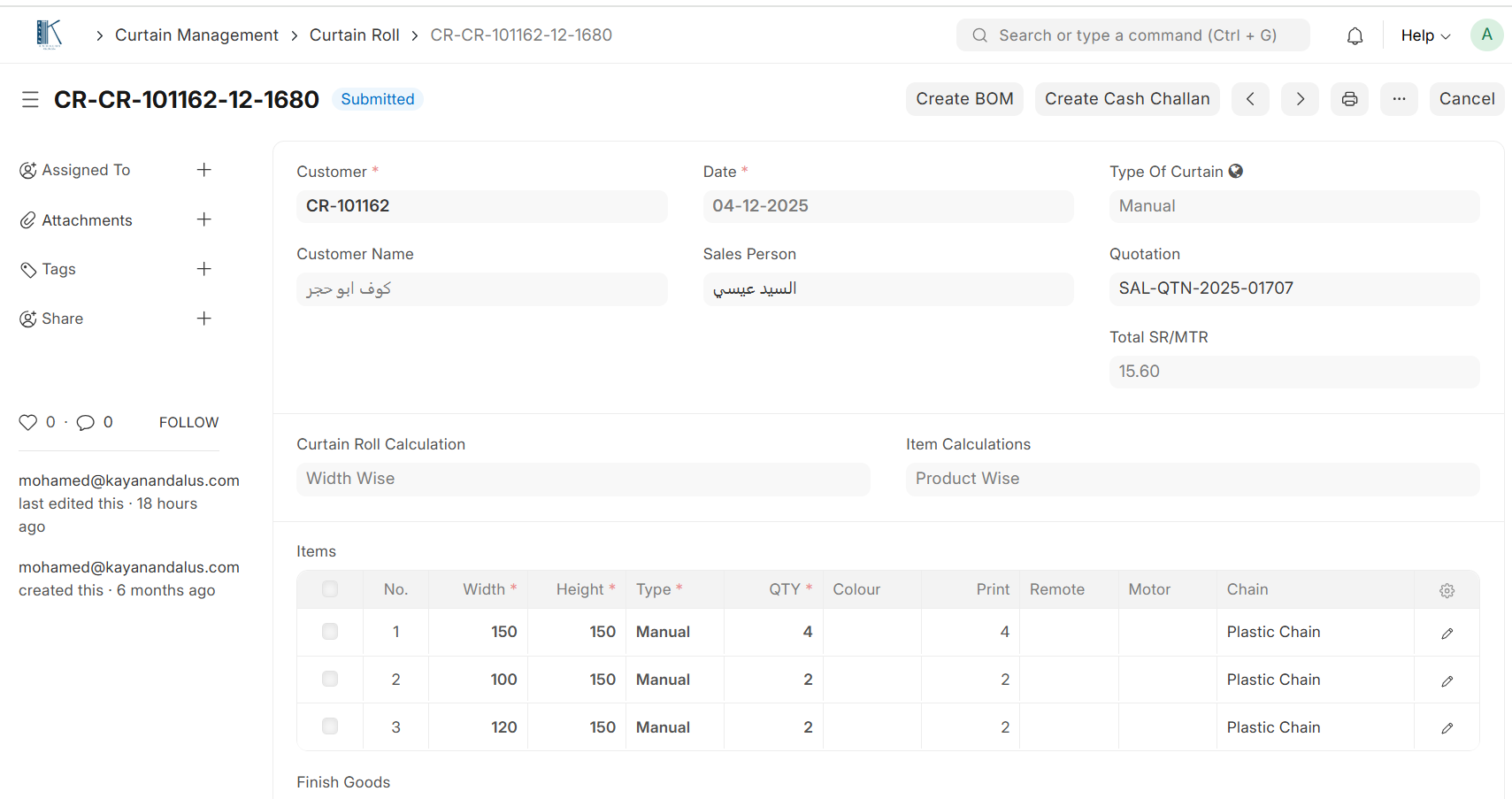
Task: Click row 3 width value 120
Action: [503, 727]
